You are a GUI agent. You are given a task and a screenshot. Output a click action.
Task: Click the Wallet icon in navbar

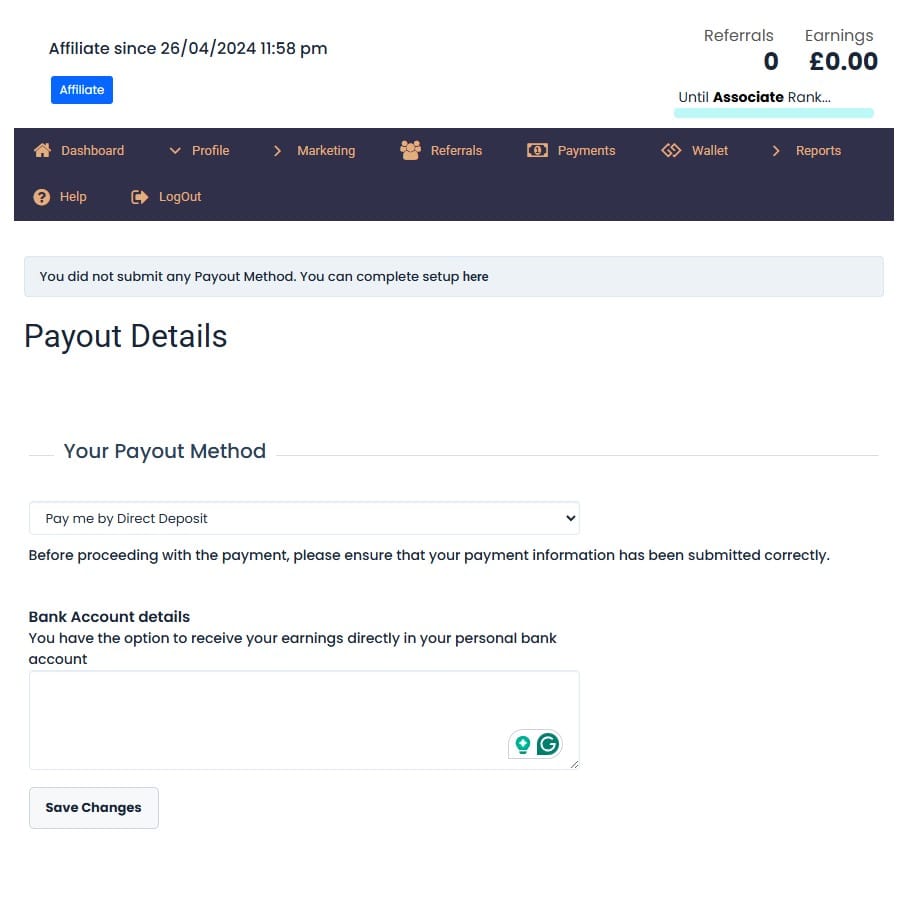(x=671, y=151)
